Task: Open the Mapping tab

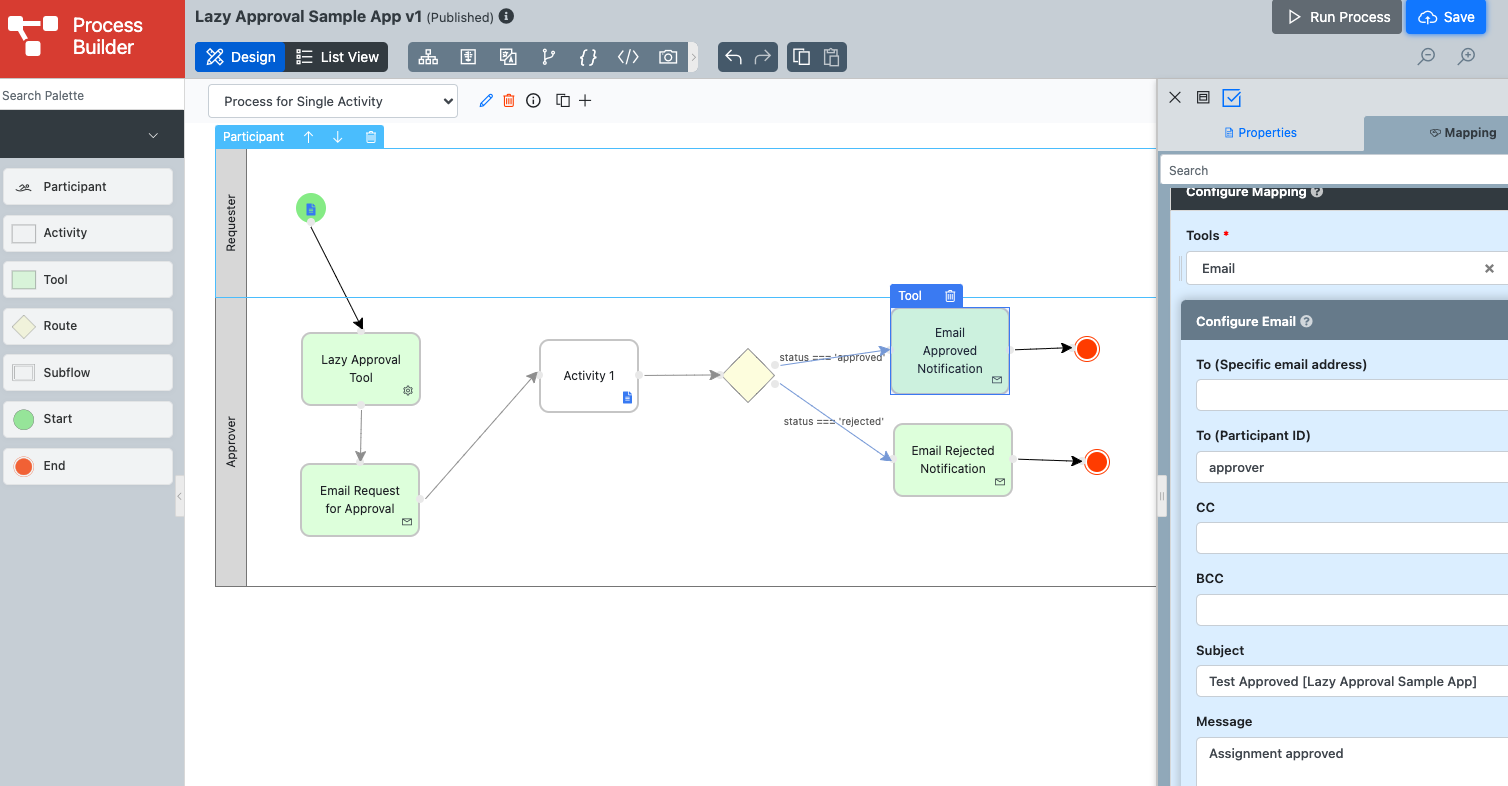Action: point(1462,133)
